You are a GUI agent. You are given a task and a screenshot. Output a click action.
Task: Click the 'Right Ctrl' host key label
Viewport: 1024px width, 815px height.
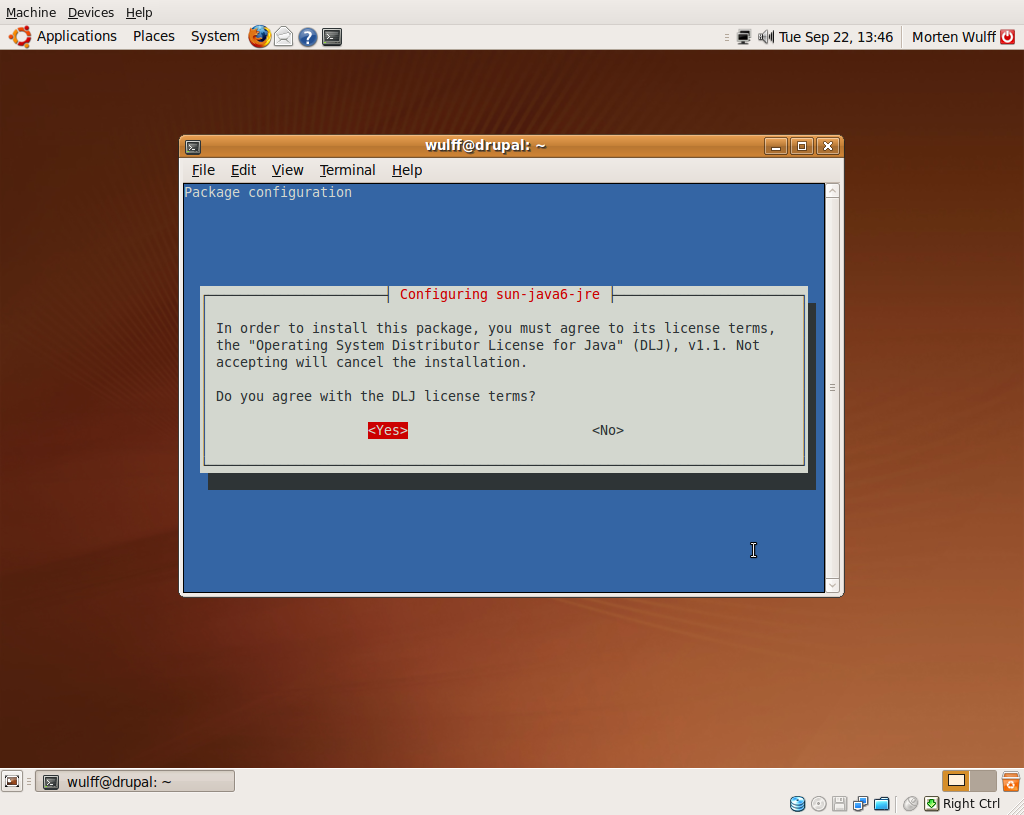(x=971, y=804)
